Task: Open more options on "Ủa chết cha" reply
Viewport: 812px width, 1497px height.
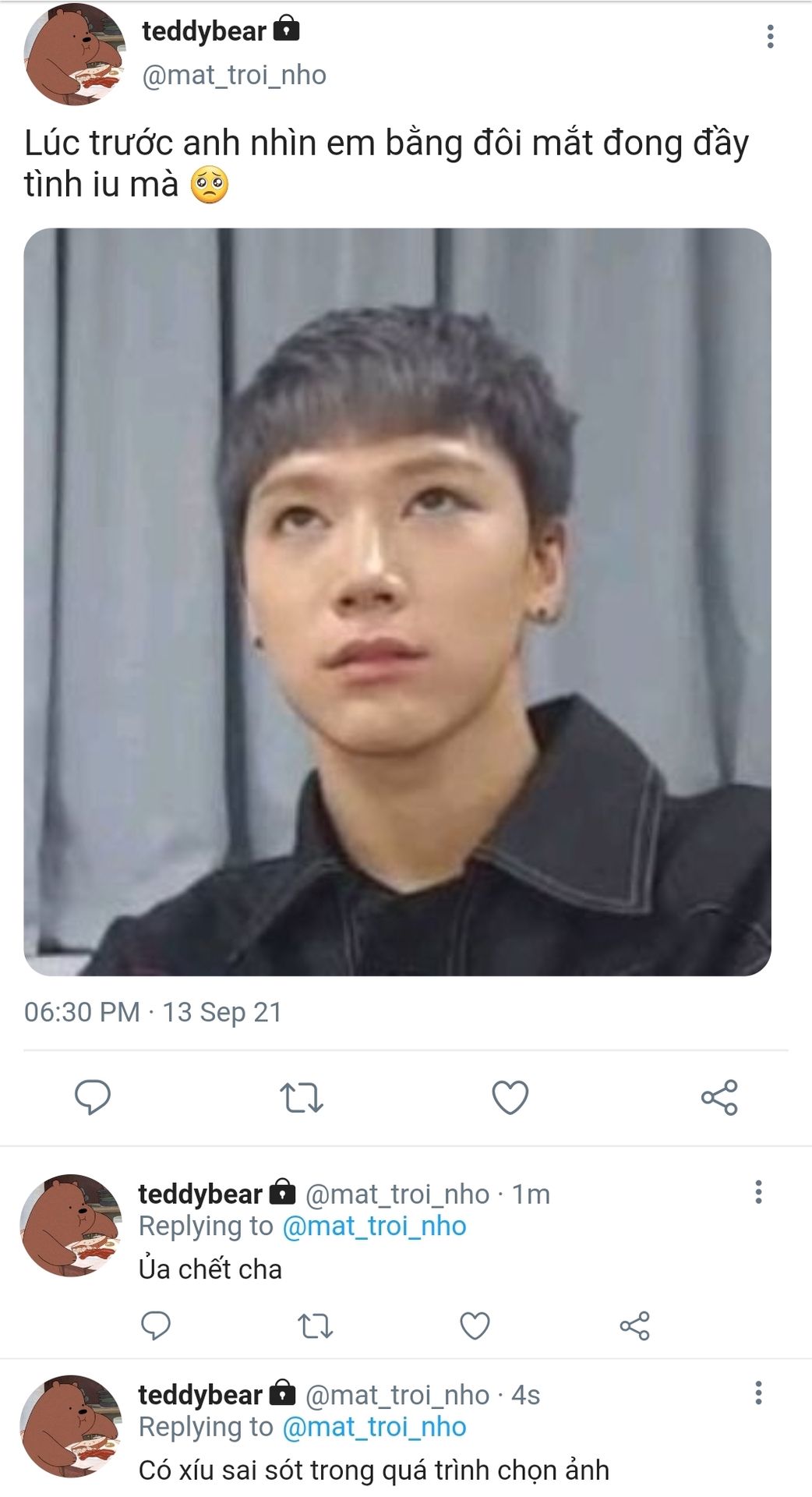Action: click(x=758, y=1192)
